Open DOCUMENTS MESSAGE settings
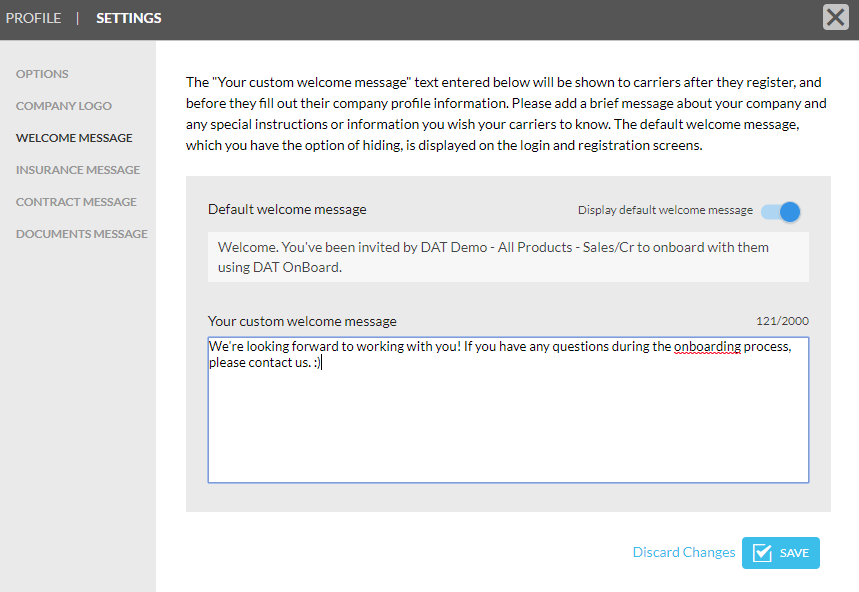 tap(82, 234)
